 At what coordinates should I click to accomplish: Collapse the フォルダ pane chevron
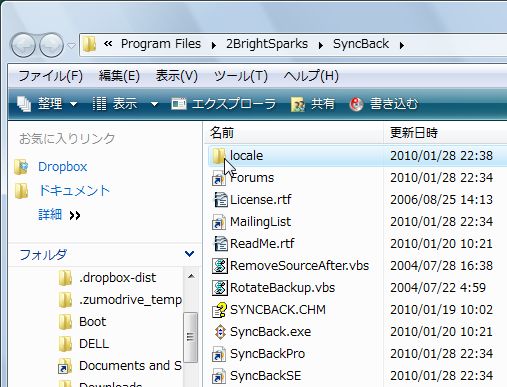tap(189, 254)
